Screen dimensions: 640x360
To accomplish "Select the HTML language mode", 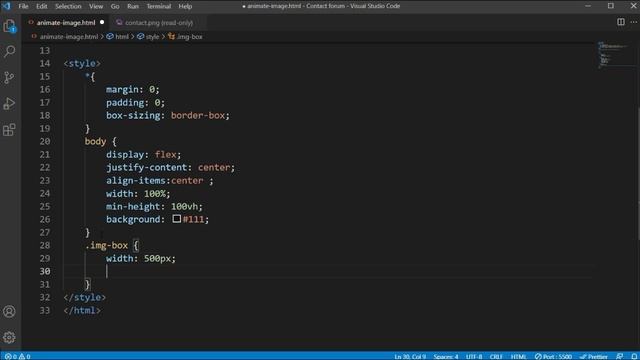I will (518, 356).
